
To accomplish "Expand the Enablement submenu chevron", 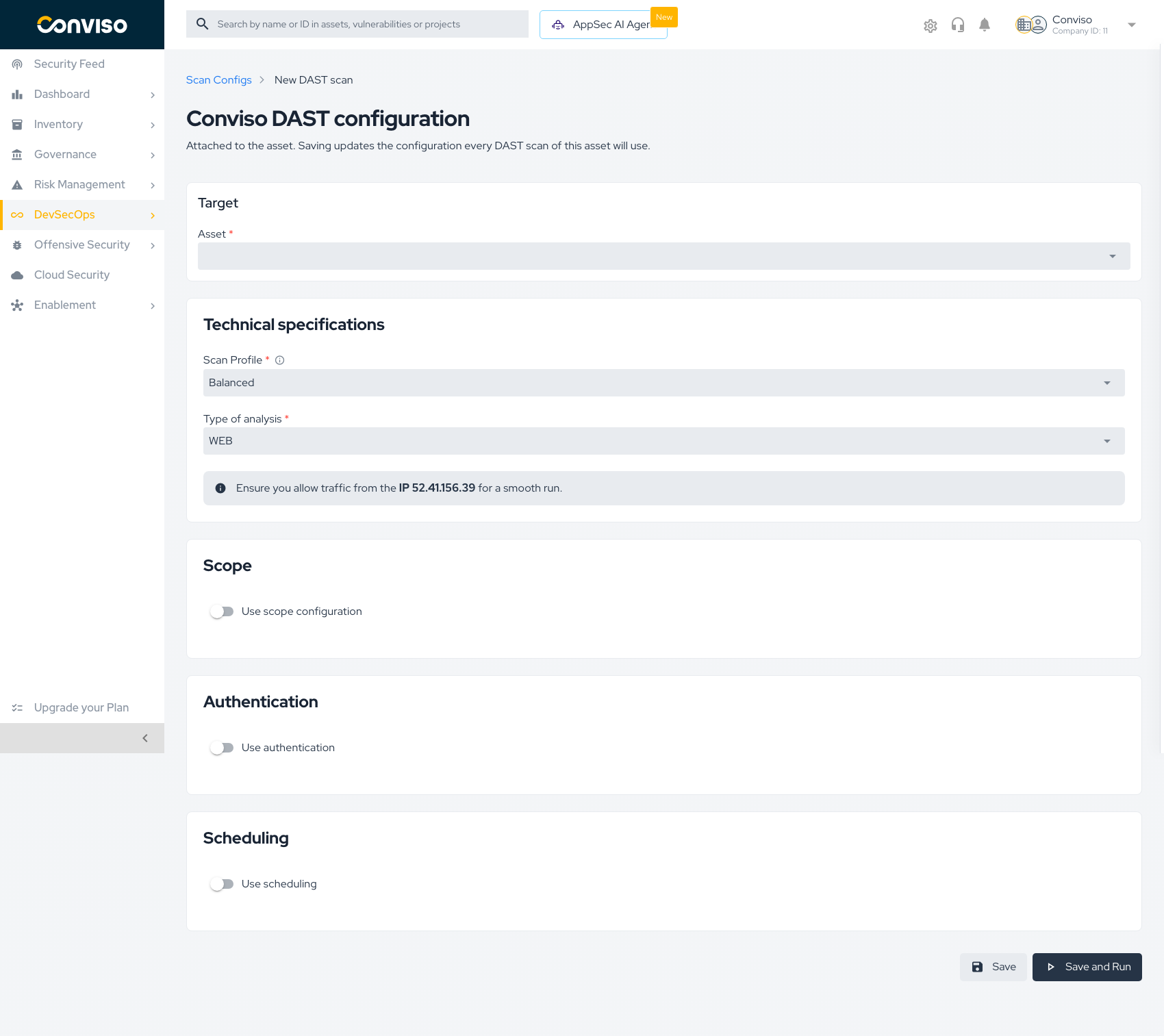I will 153,306.
